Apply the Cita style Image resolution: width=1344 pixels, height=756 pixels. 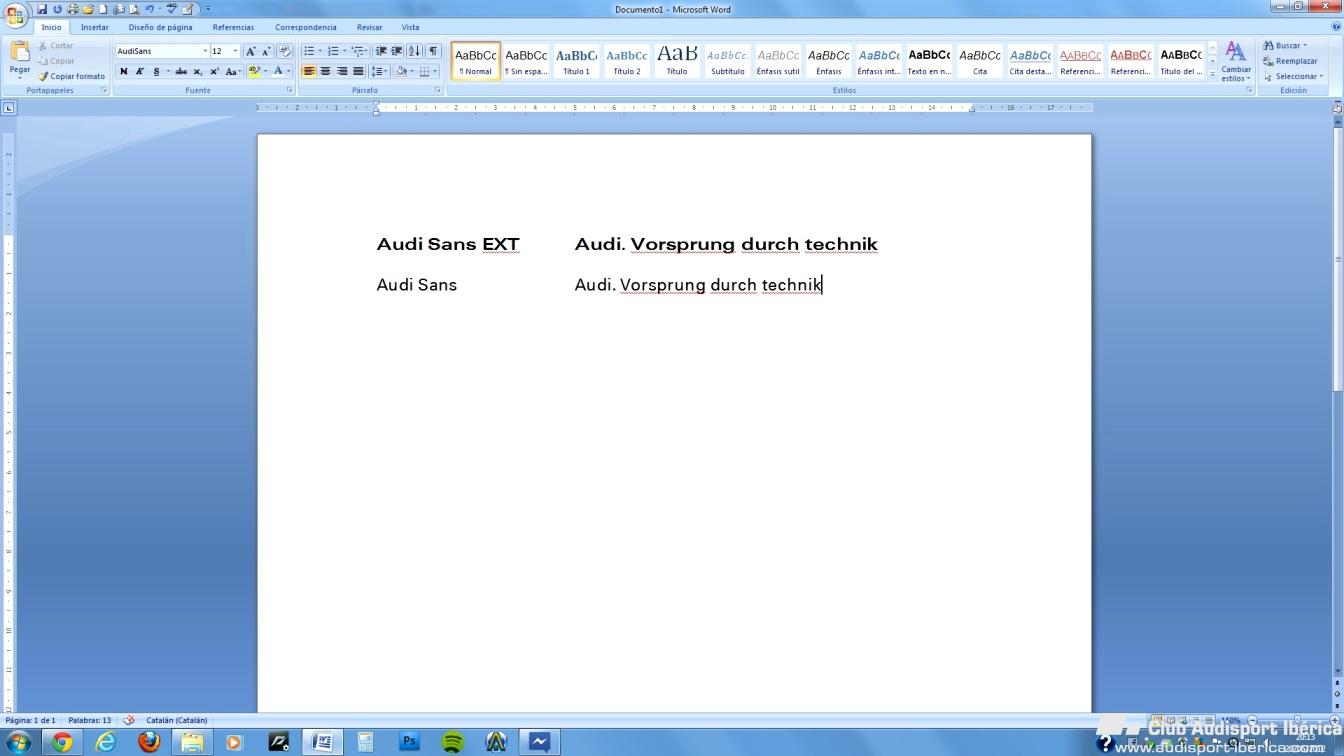click(x=980, y=61)
